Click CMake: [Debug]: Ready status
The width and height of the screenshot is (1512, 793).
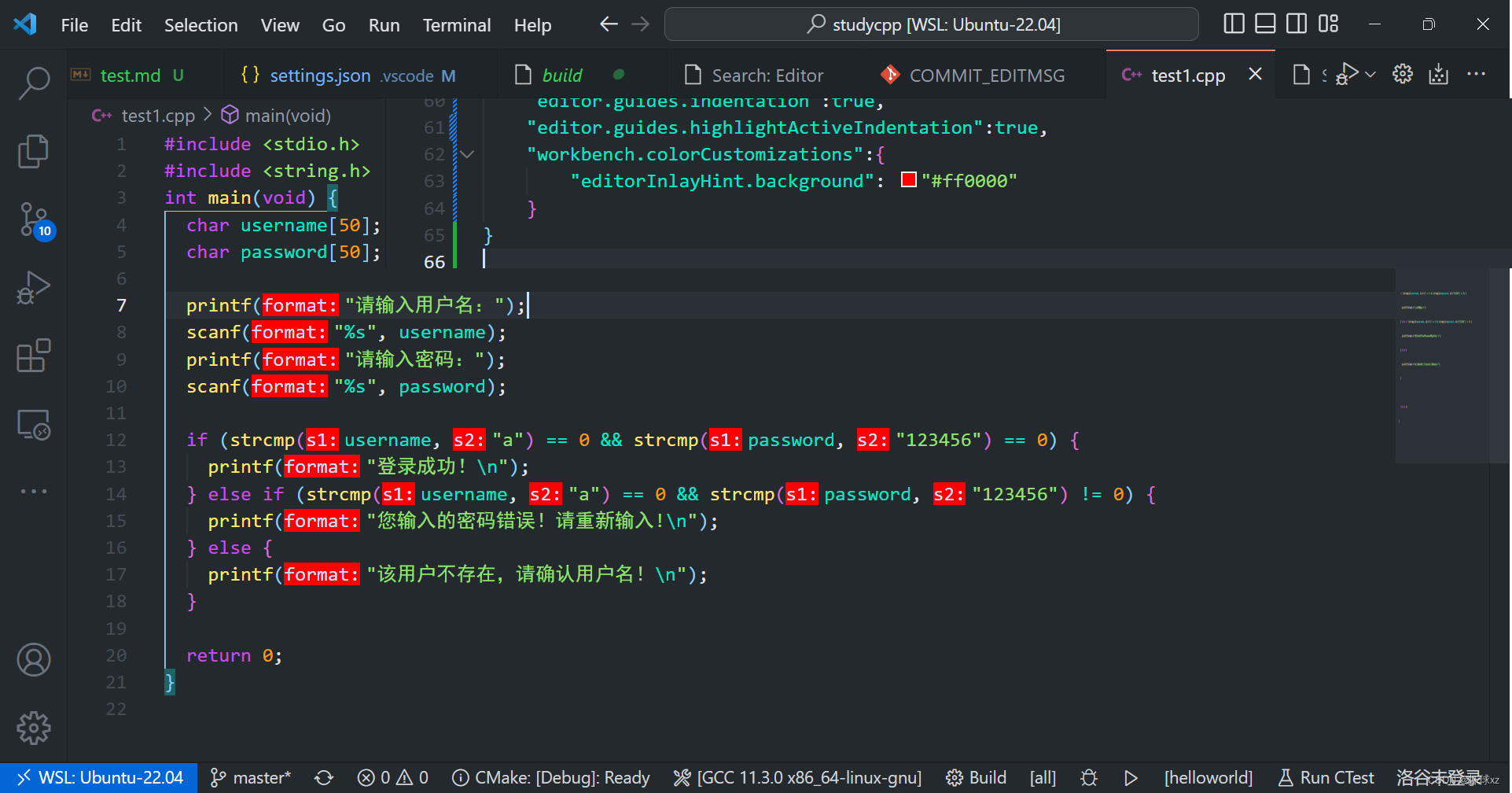point(551,778)
